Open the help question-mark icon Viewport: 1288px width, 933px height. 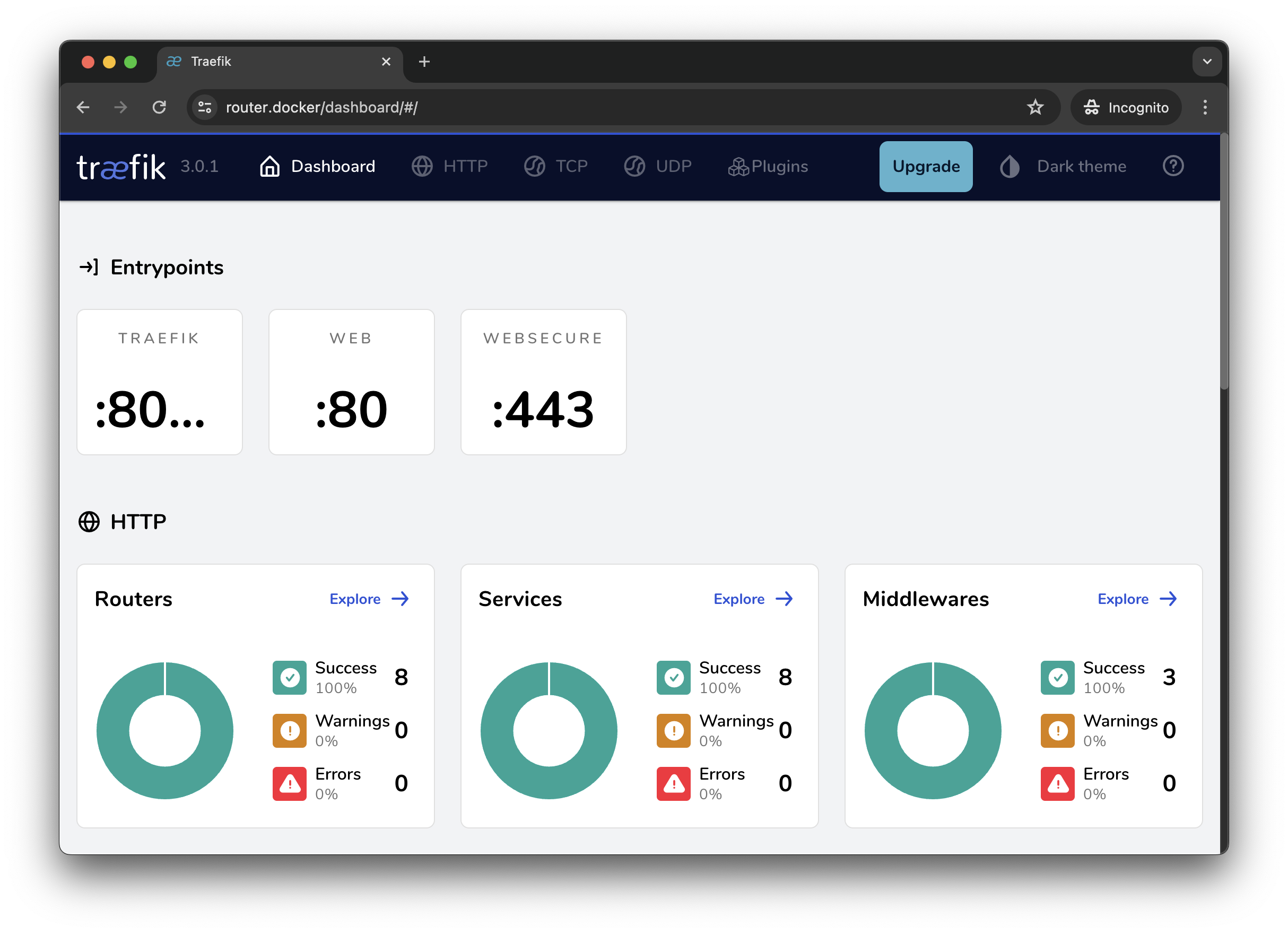pyautogui.click(x=1173, y=166)
